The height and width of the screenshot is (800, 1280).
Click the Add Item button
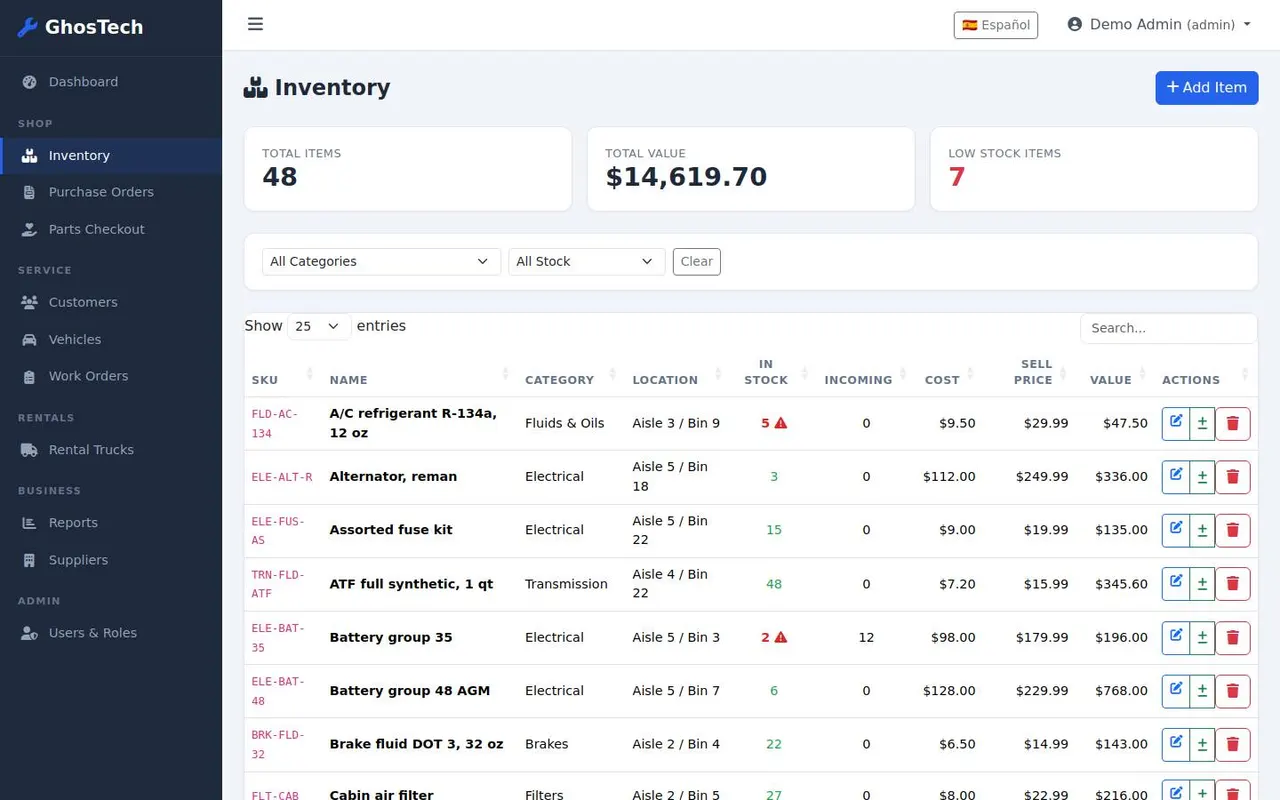tap(1207, 87)
